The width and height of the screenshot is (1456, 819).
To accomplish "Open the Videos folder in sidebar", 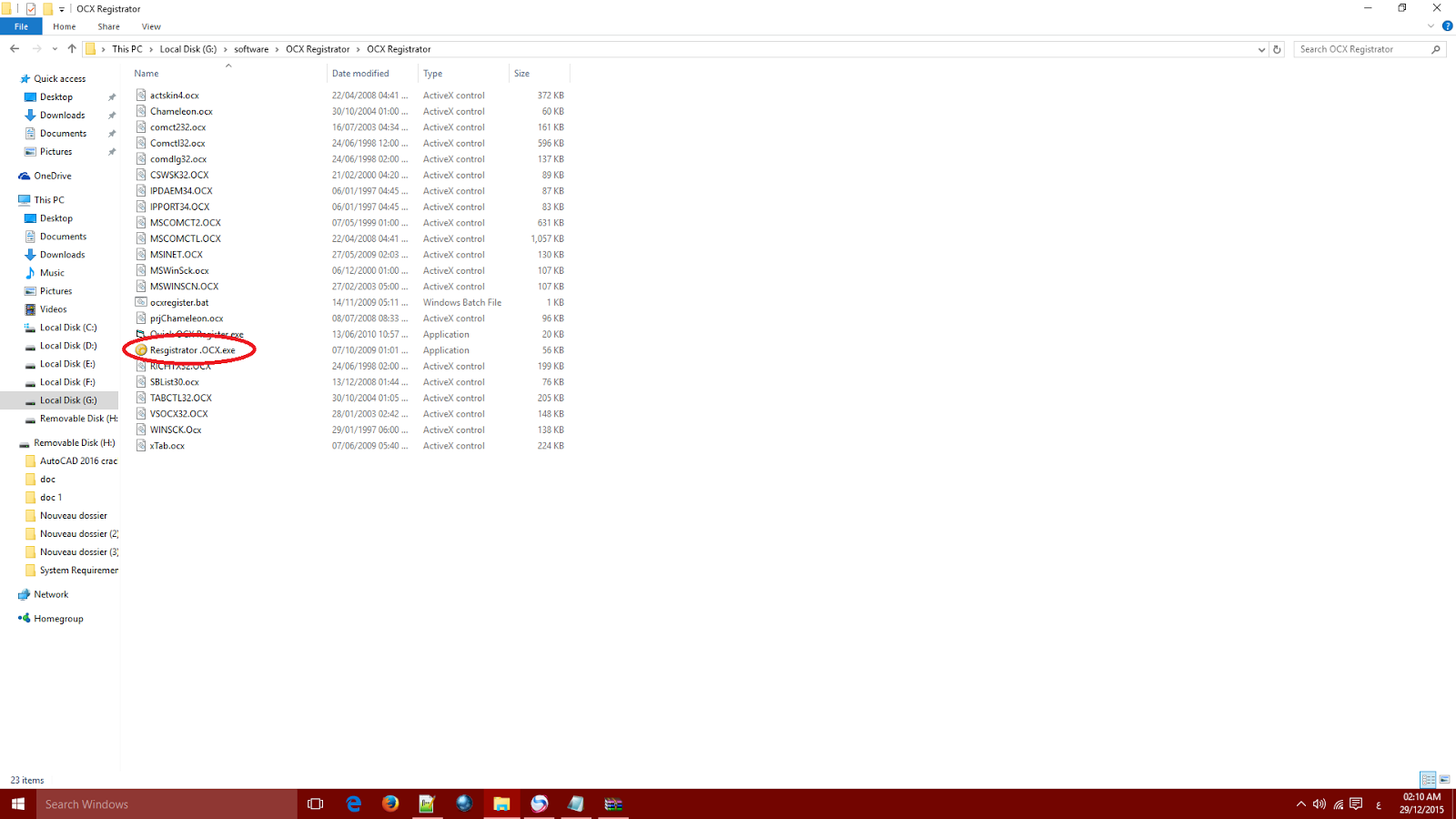I will tap(53, 309).
